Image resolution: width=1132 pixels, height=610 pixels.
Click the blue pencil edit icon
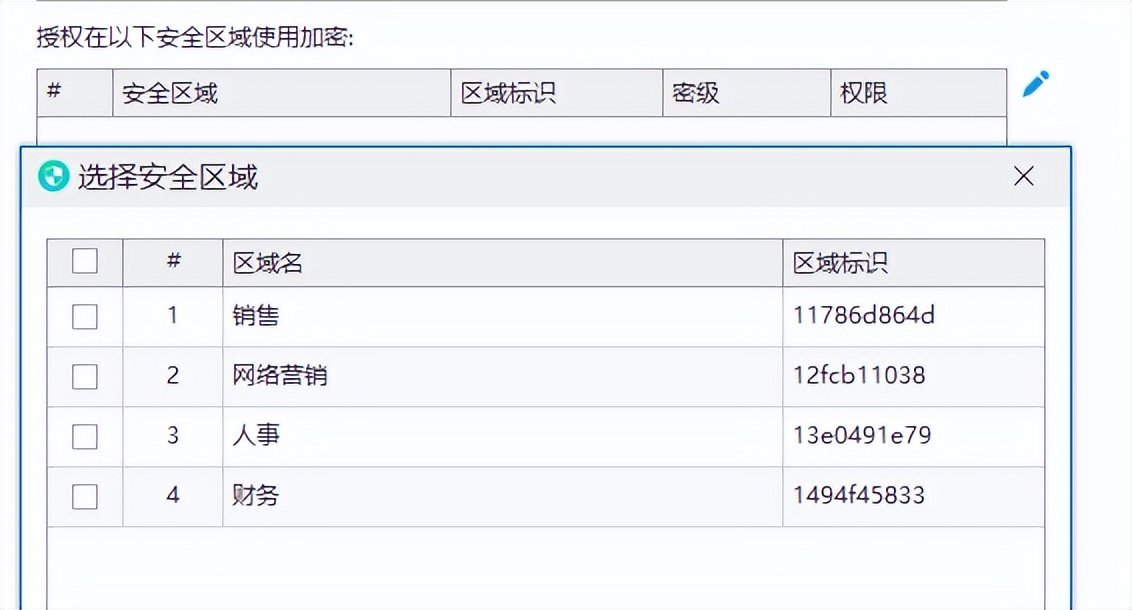click(x=1036, y=84)
